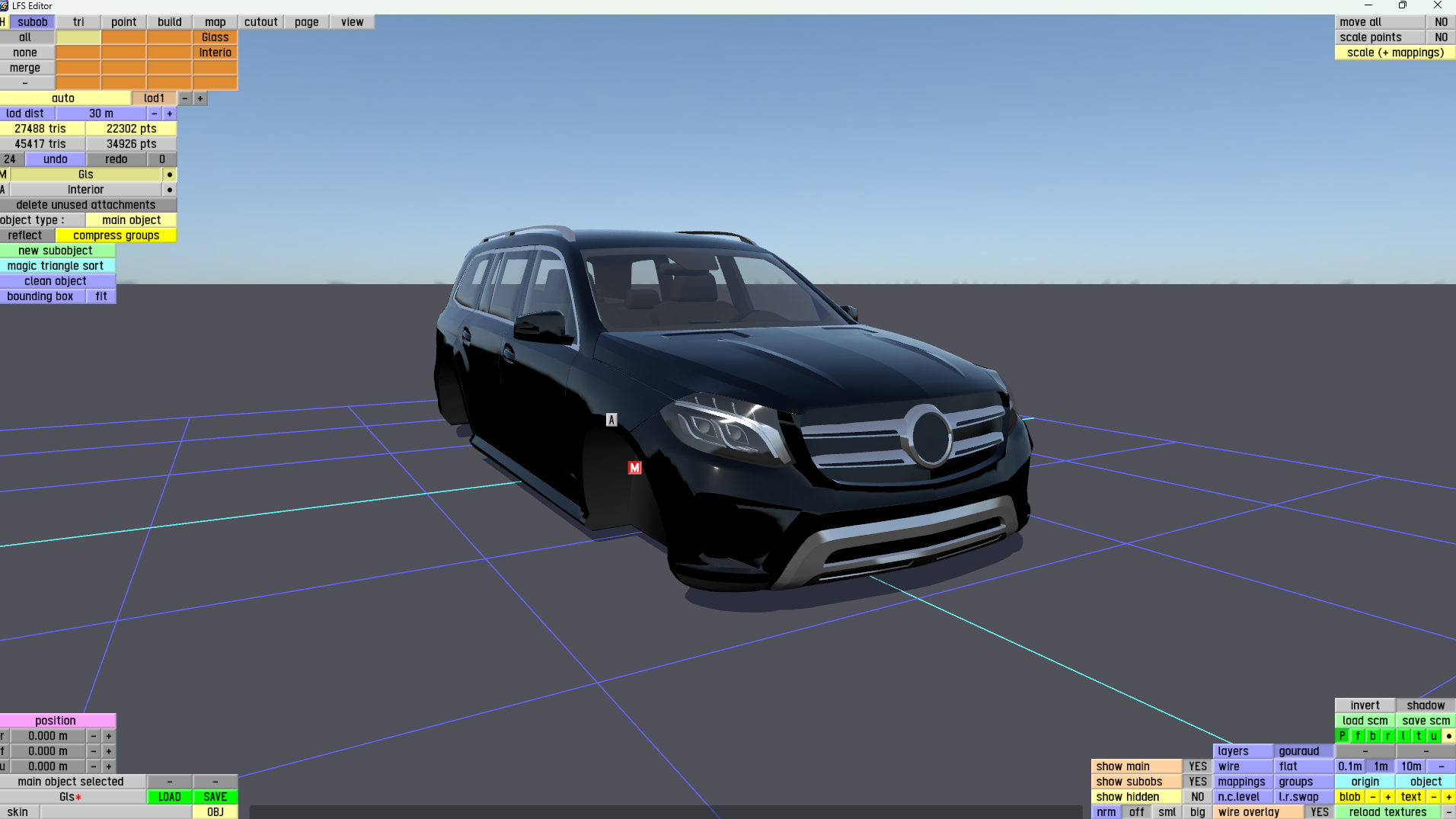Screen dimensions: 1456x819
Task: Click the green SAVE button
Action: point(216,797)
